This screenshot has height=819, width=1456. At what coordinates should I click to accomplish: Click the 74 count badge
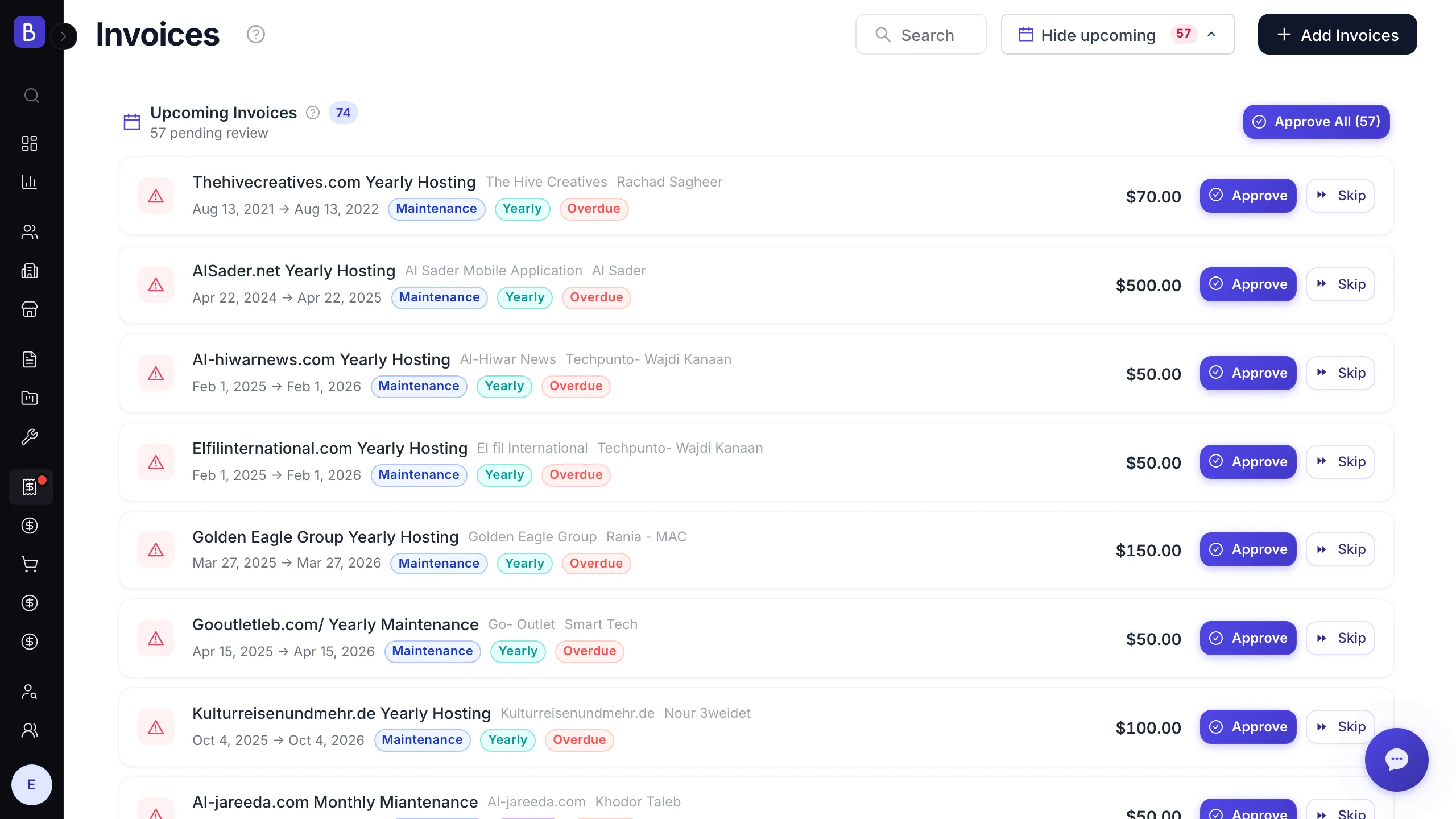point(343,113)
